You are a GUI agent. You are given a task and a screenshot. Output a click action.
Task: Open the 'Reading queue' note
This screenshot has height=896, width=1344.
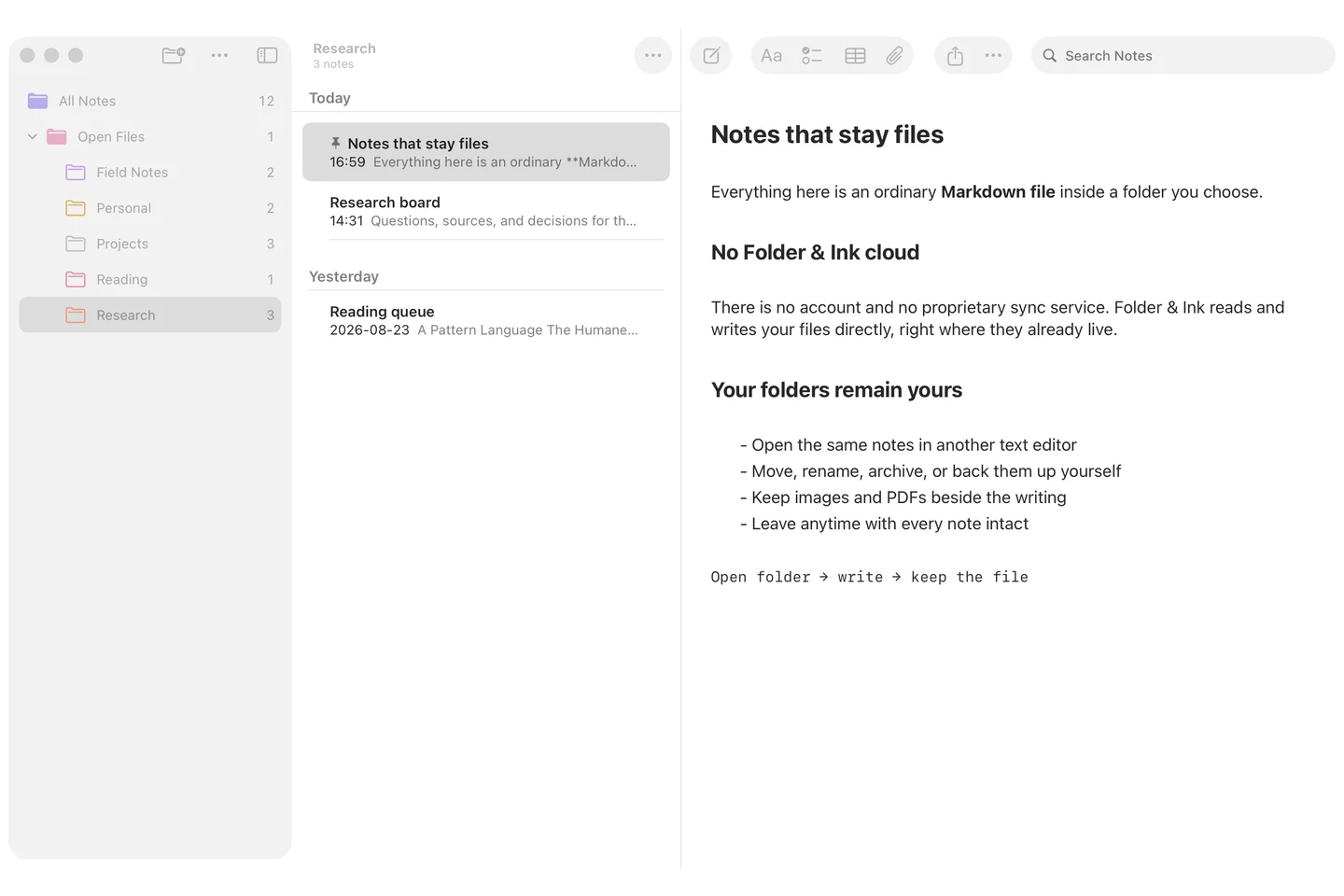click(486, 320)
